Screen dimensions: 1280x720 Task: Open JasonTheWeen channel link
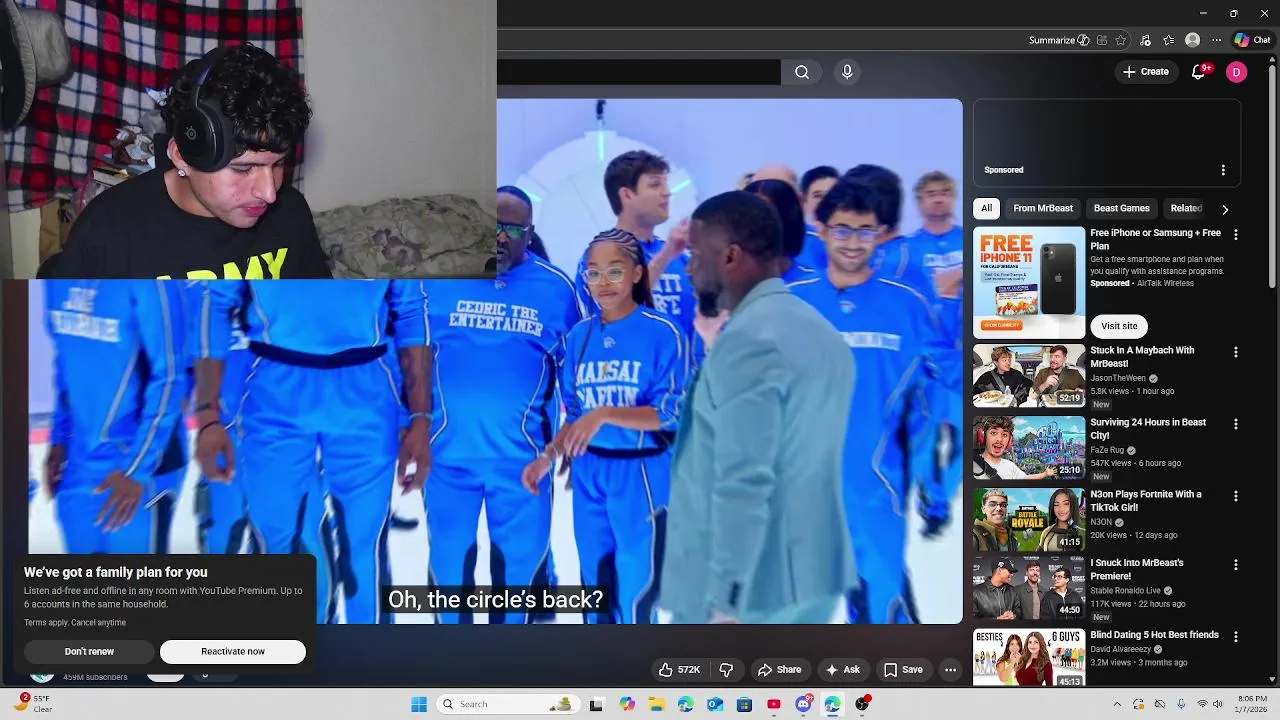[1118, 378]
